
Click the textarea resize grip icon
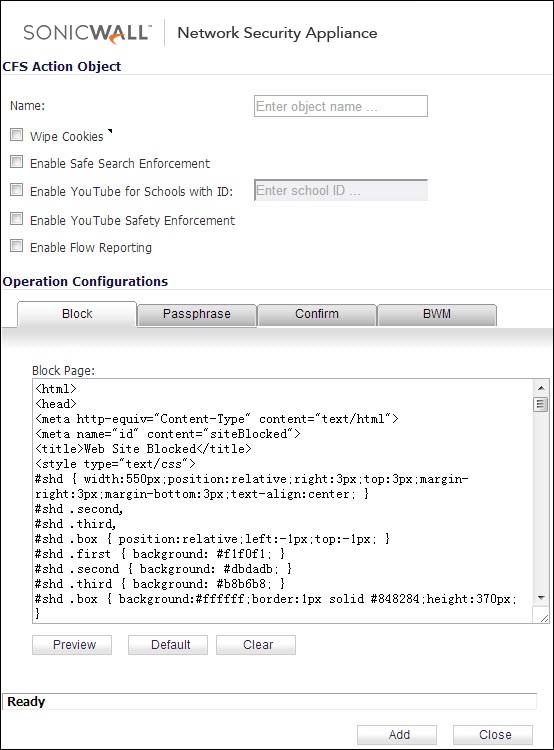544,618
